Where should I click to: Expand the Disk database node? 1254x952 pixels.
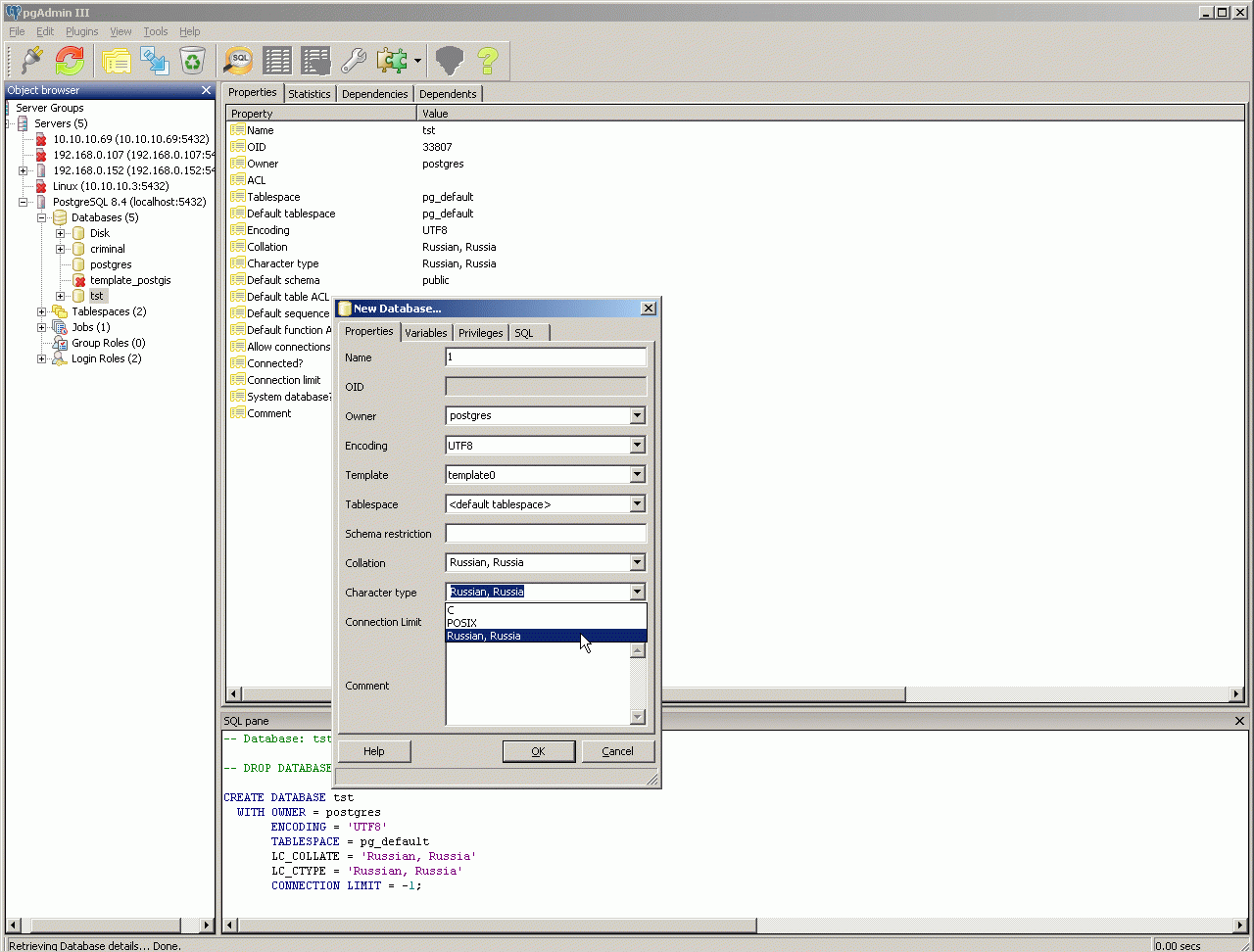tap(61, 233)
